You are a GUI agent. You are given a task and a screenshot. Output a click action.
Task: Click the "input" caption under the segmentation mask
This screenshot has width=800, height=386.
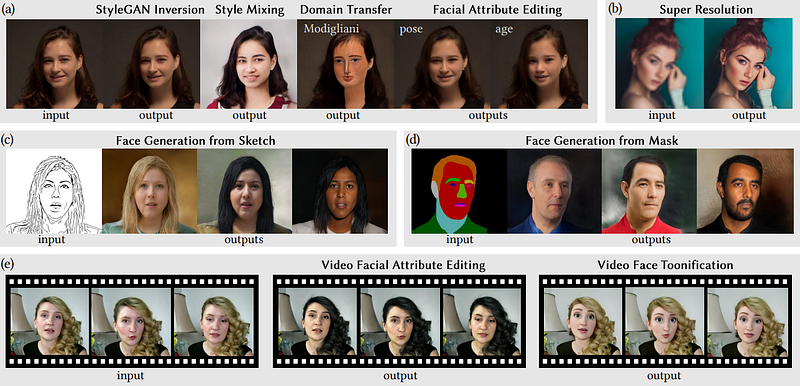point(459,239)
